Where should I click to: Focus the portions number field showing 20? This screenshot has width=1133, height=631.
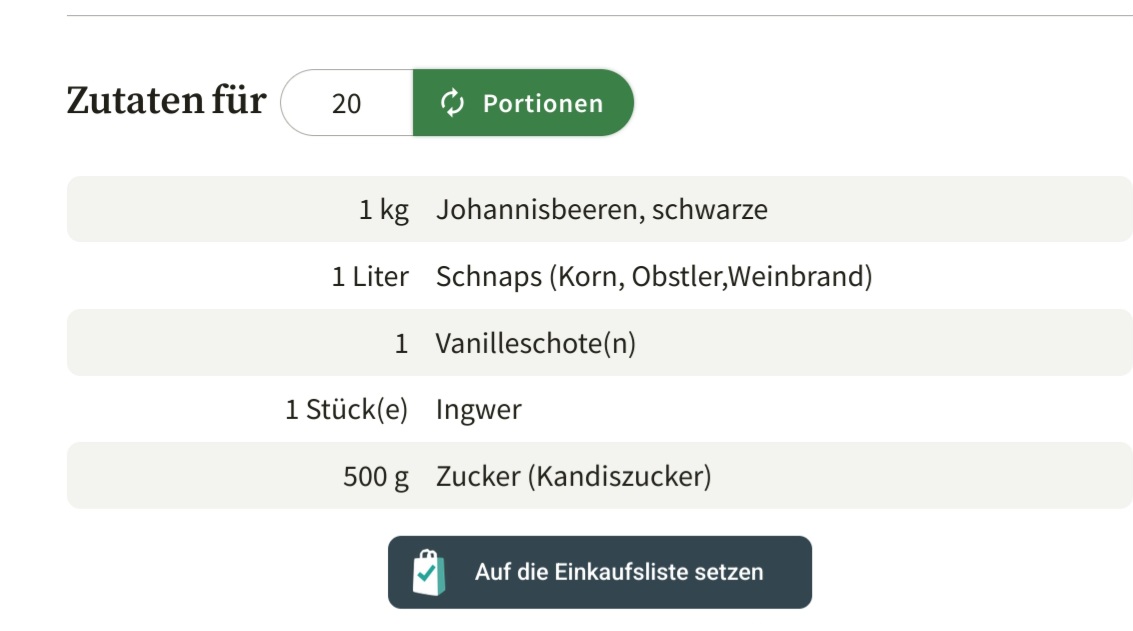point(347,103)
